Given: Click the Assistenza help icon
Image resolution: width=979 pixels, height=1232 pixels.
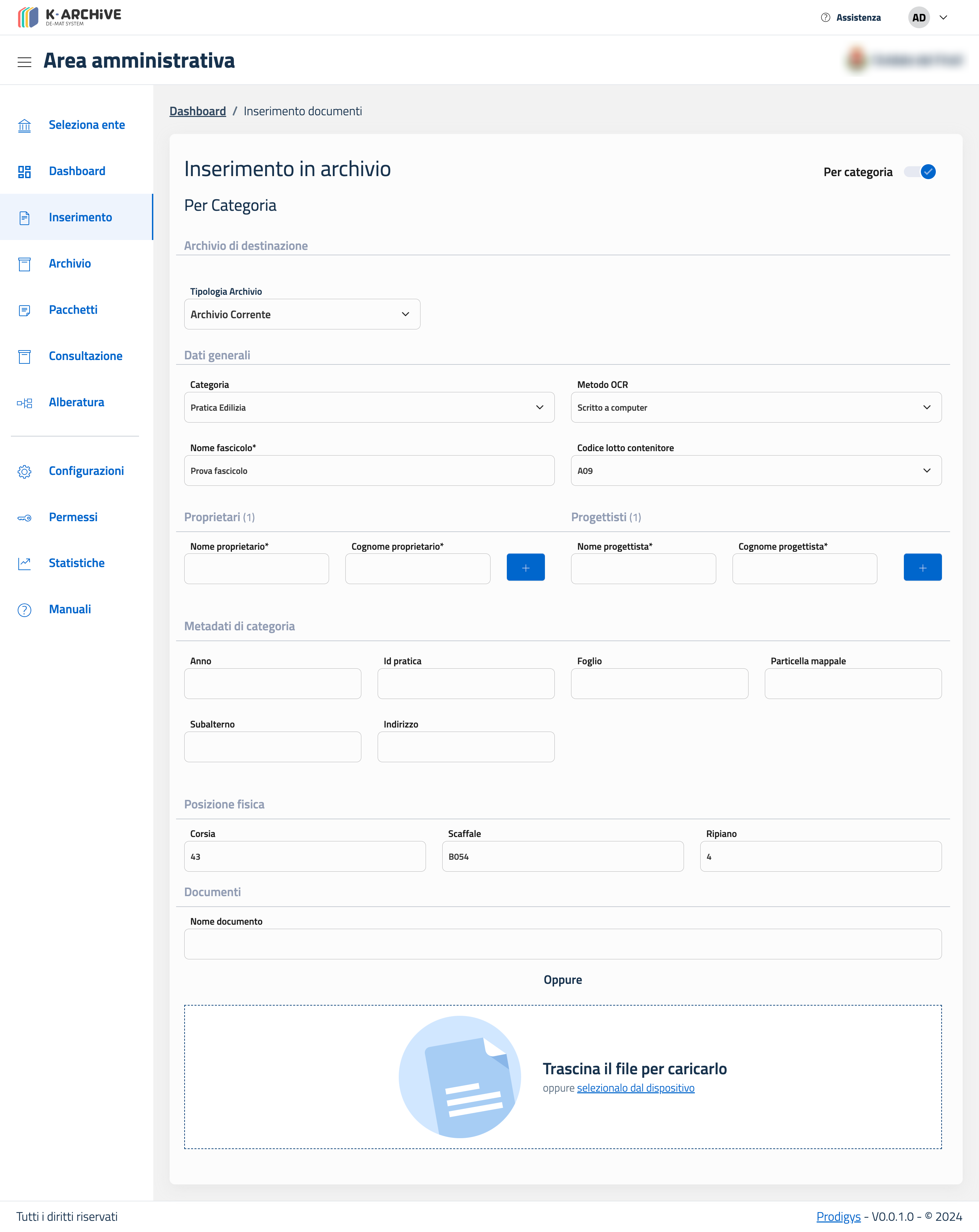Looking at the screenshot, I should click(825, 18).
